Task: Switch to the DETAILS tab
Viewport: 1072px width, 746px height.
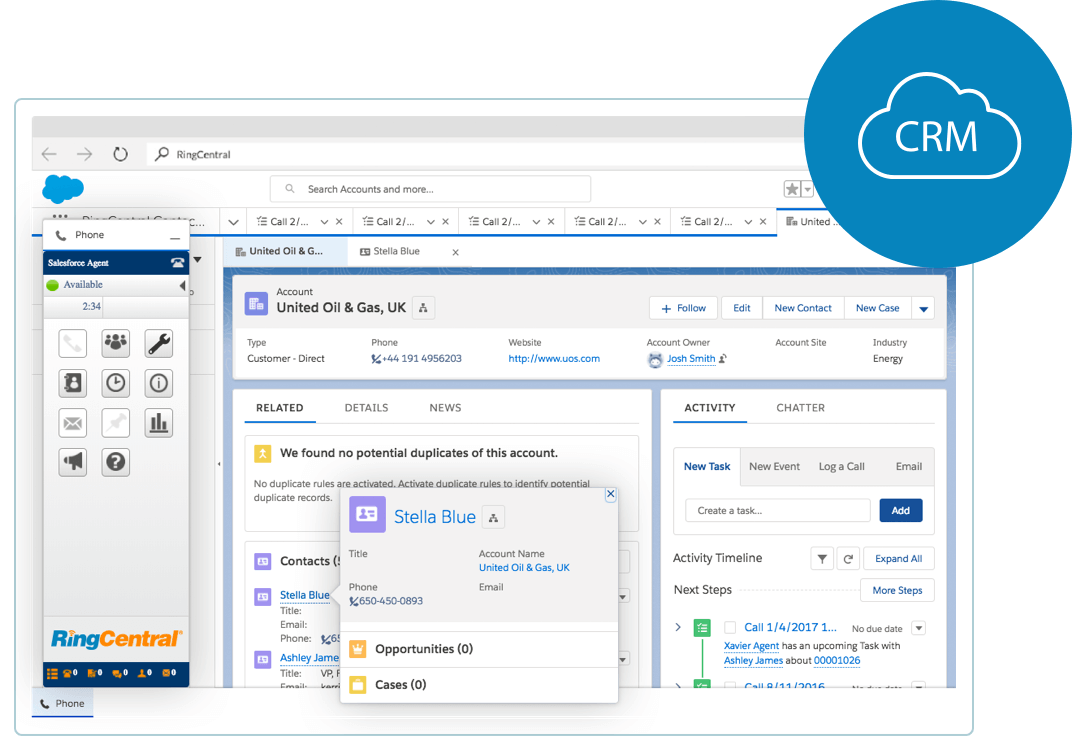Action: pyautogui.click(x=366, y=407)
